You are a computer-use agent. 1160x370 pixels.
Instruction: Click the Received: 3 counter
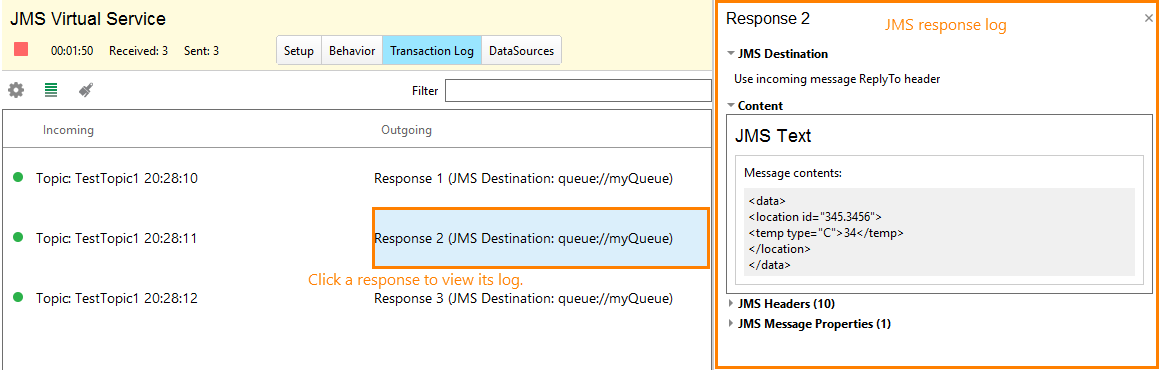(138, 51)
